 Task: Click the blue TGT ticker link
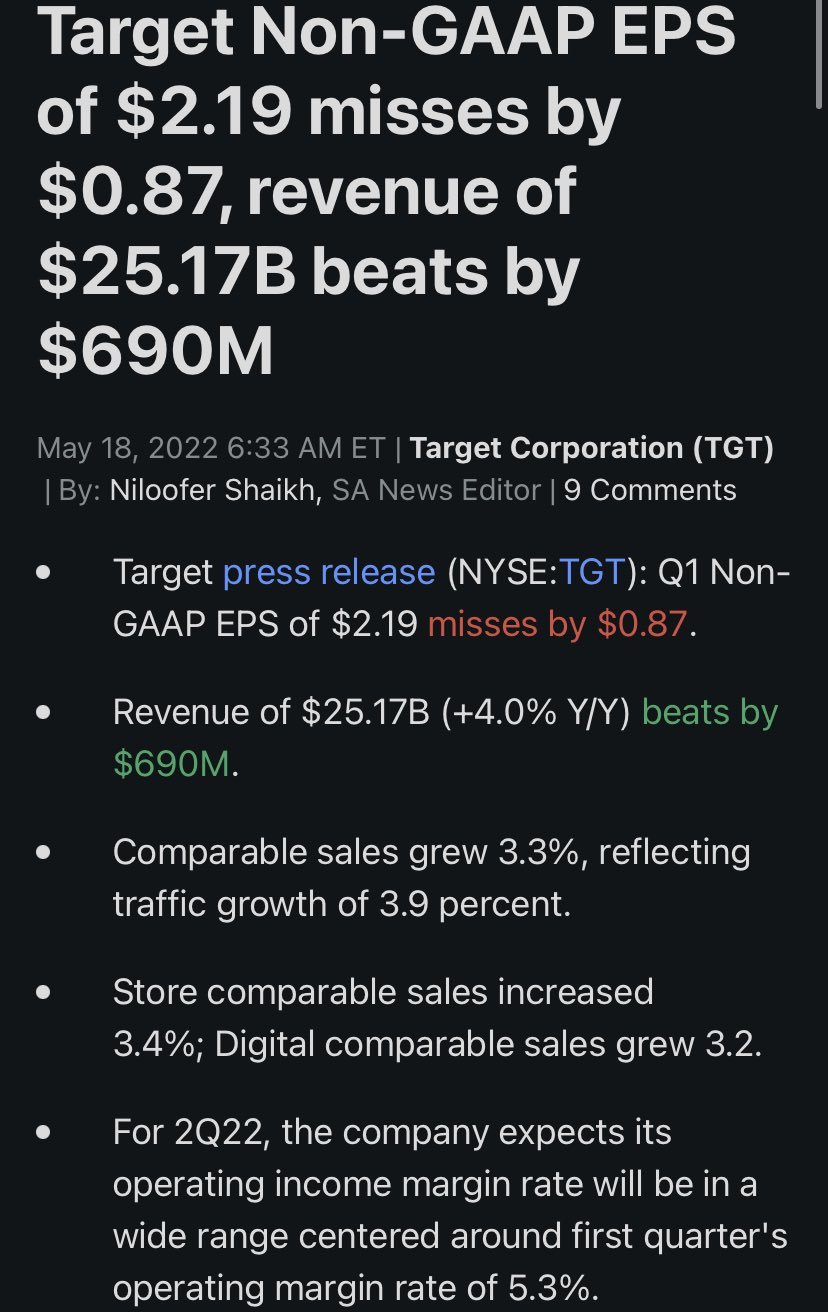pyautogui.click(x=591, y=572)
